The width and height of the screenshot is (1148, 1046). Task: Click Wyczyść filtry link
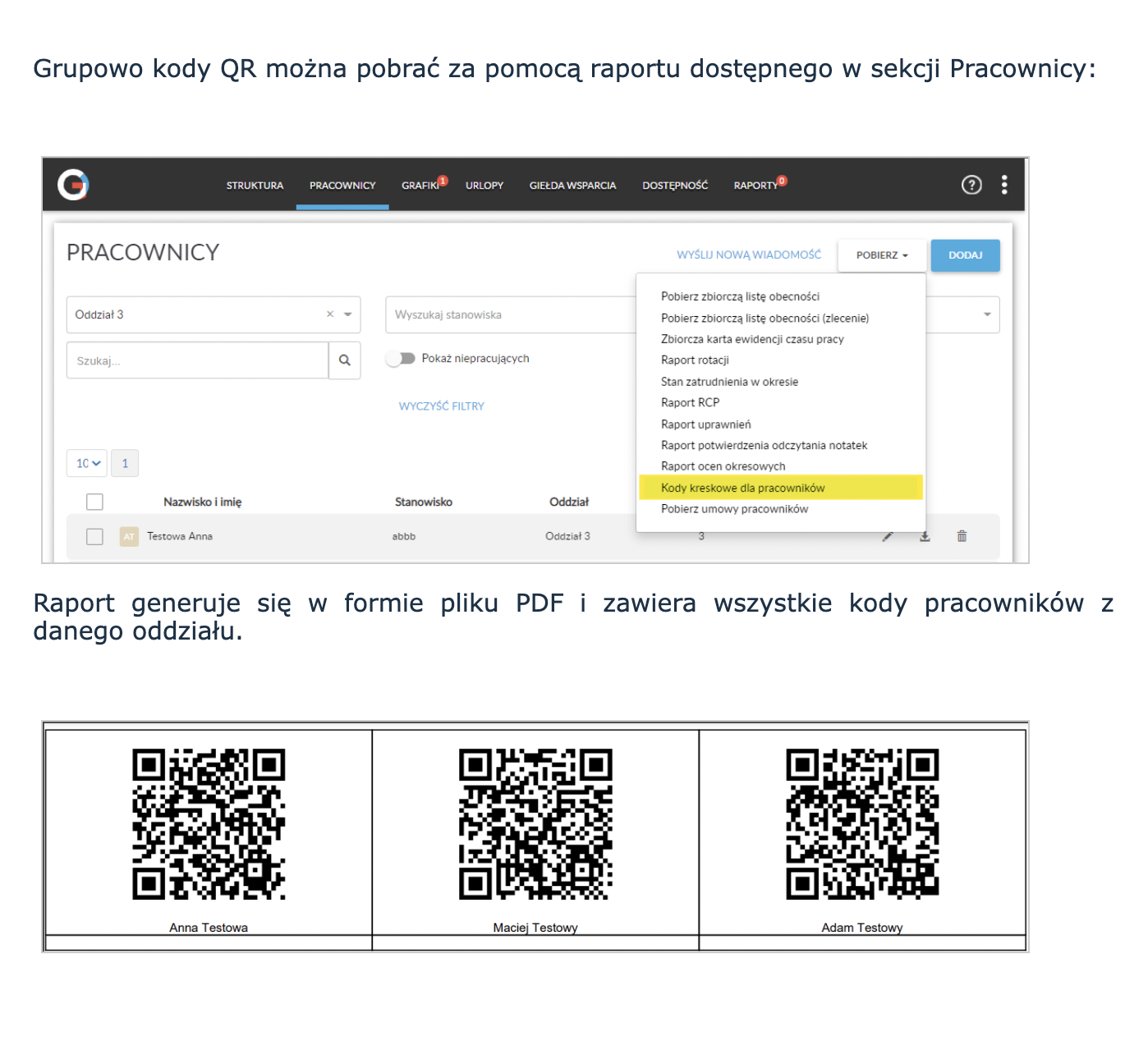tap(442, 406)
